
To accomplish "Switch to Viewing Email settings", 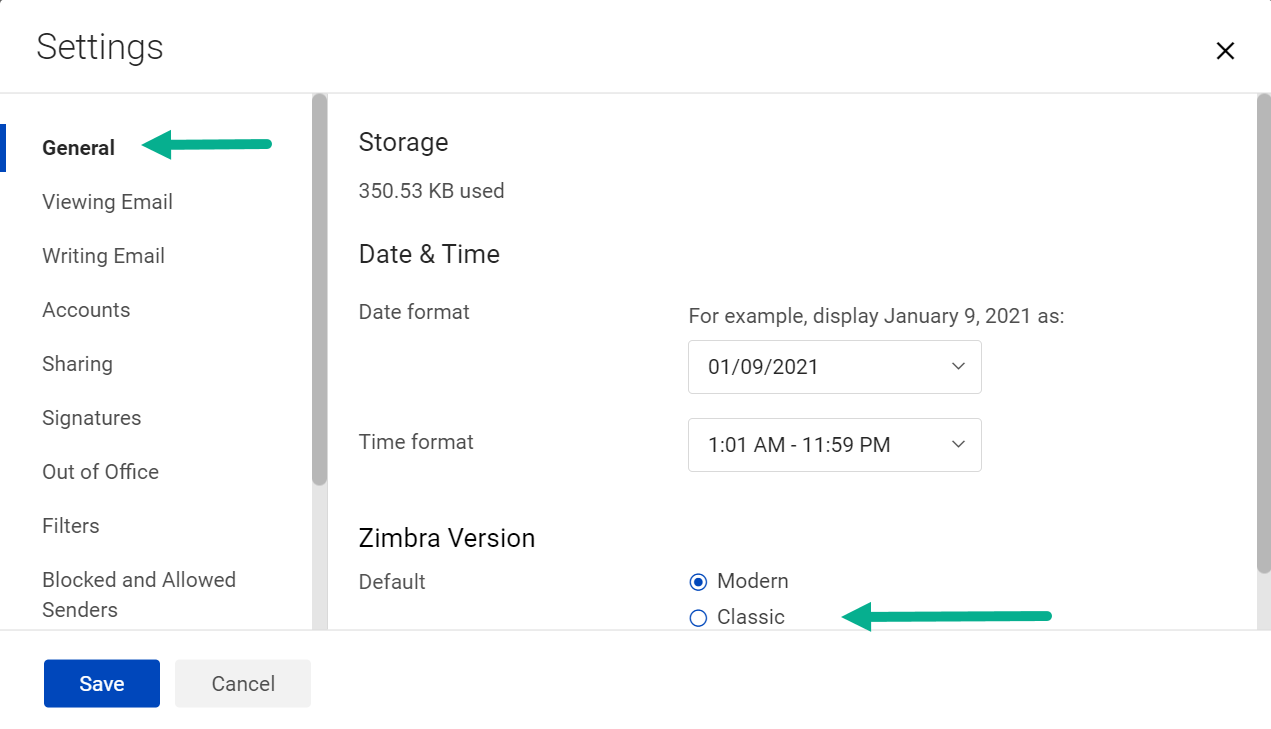I will click(107, 201).
